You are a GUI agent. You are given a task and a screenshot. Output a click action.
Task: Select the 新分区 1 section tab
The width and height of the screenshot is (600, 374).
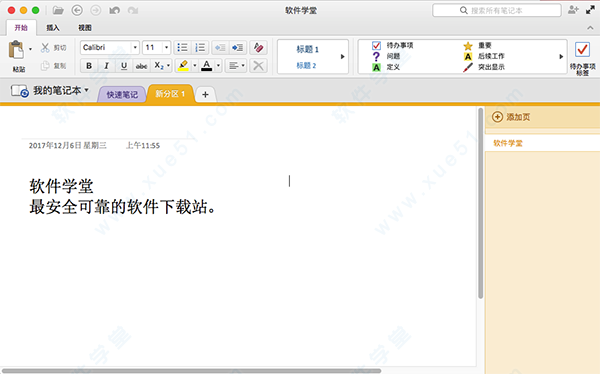point(170,94)
